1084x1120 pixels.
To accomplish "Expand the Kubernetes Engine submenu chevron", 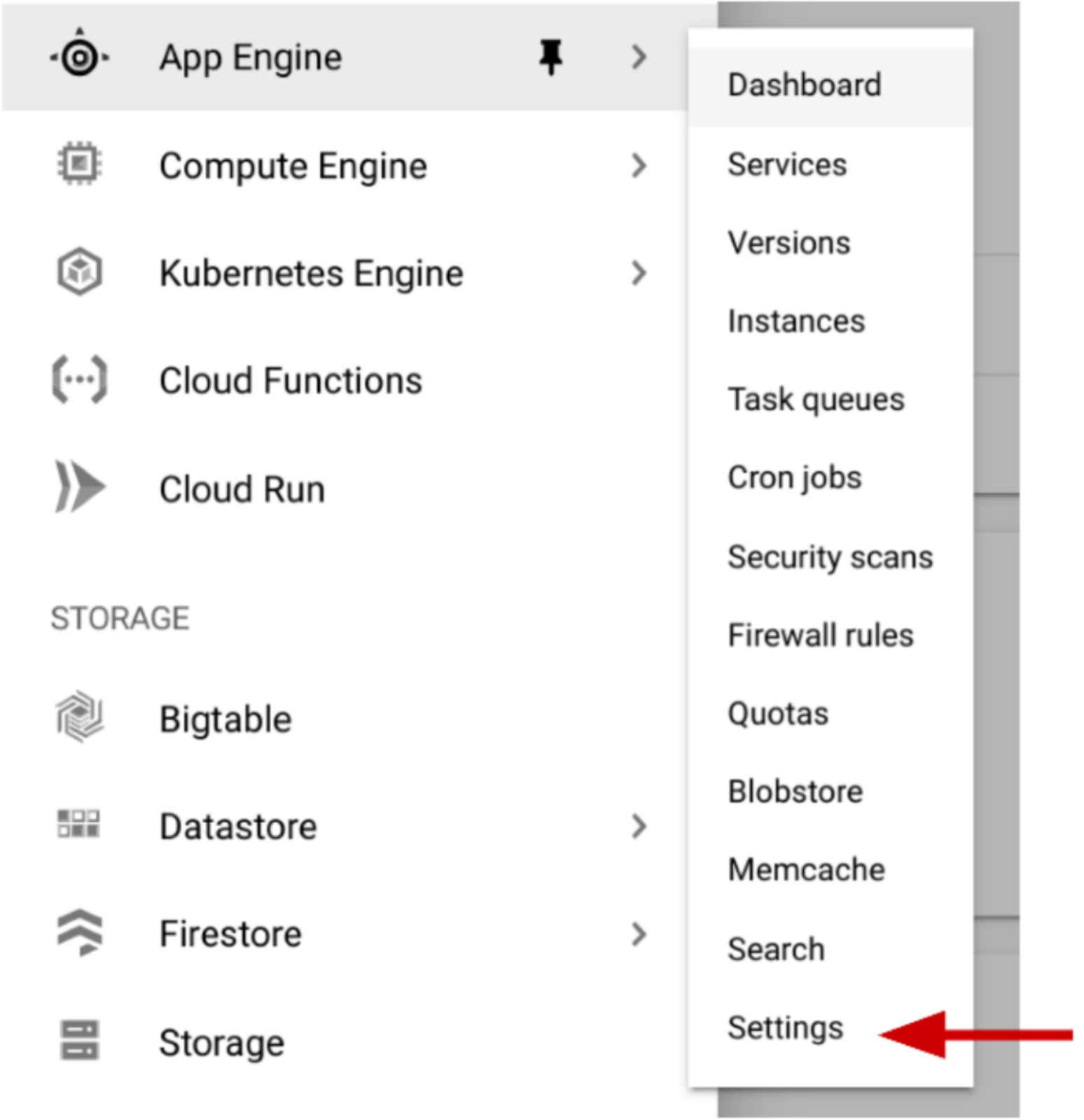I will point(637,272).
